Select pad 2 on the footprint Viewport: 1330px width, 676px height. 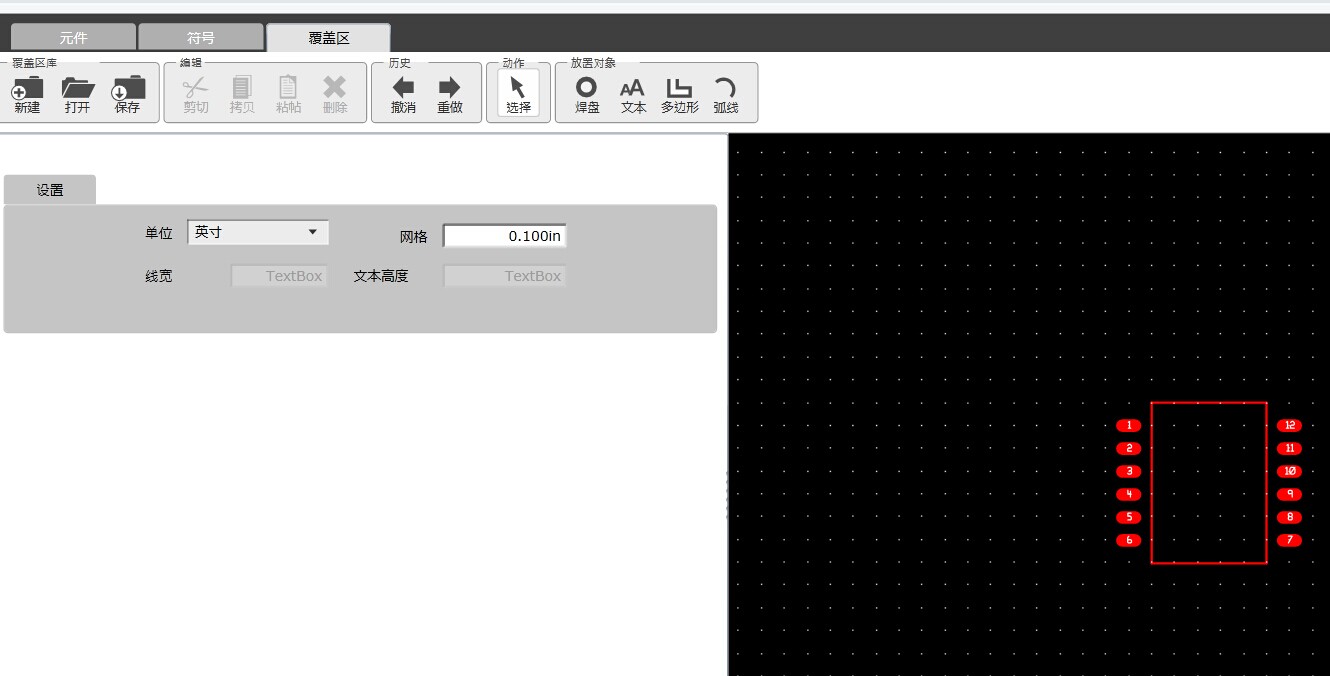1129,449
